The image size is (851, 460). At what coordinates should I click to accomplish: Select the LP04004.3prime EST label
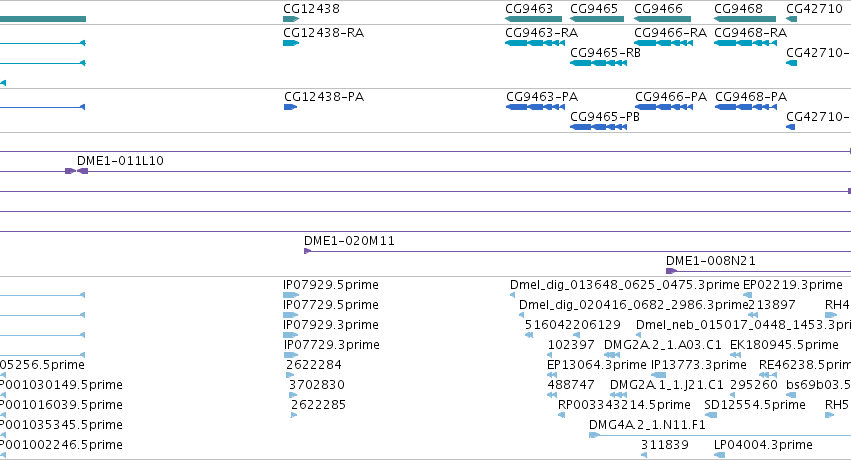(763, 445)
